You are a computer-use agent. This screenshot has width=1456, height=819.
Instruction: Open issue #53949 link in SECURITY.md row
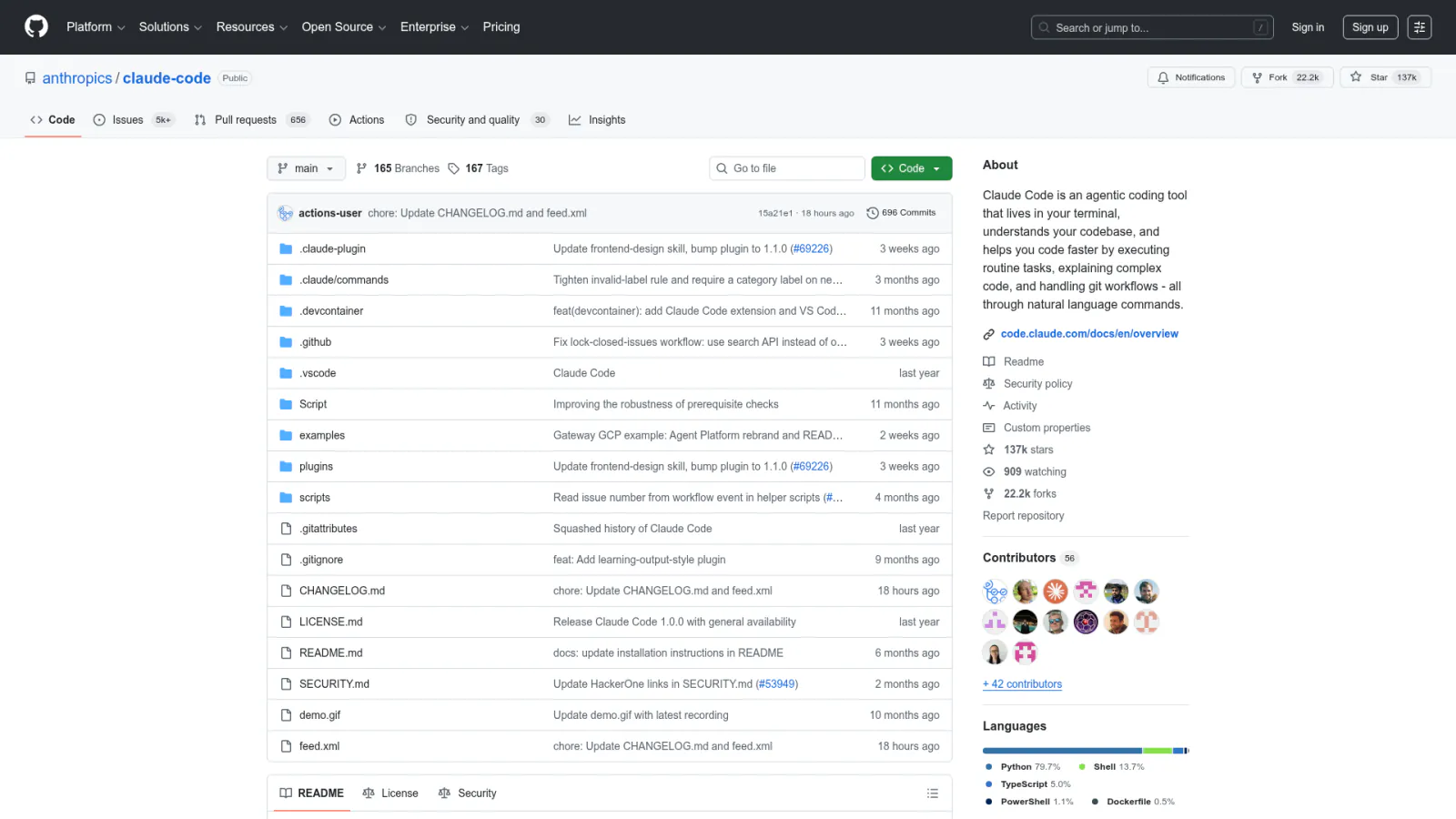click(x=776, y=684)
